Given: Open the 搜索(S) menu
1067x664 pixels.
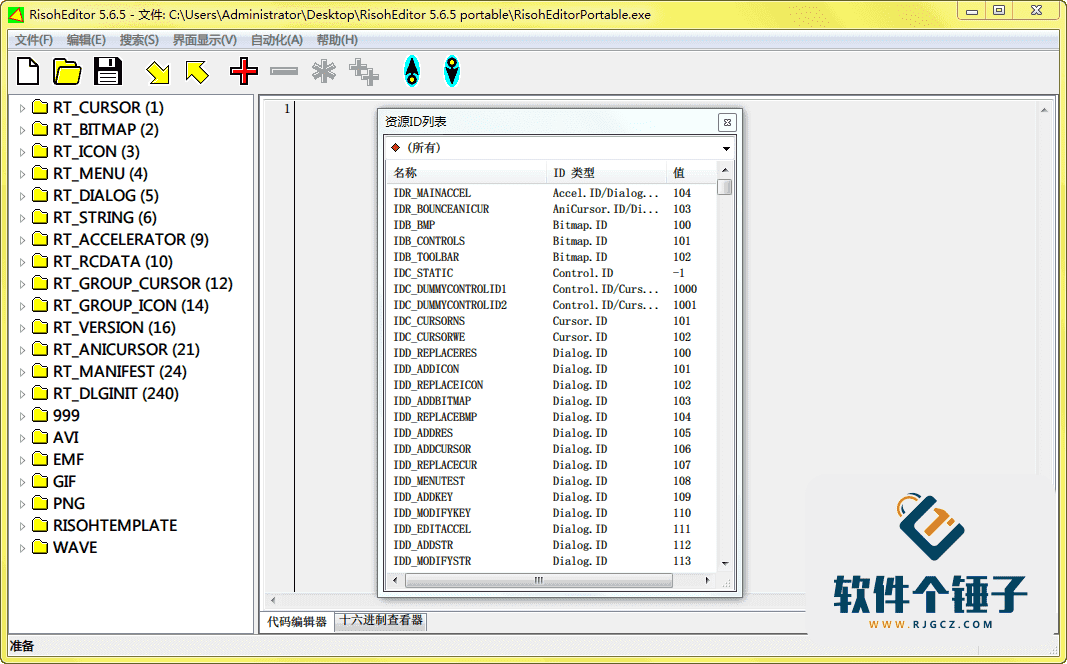Looking at the screenshot, I should point(139,40).
